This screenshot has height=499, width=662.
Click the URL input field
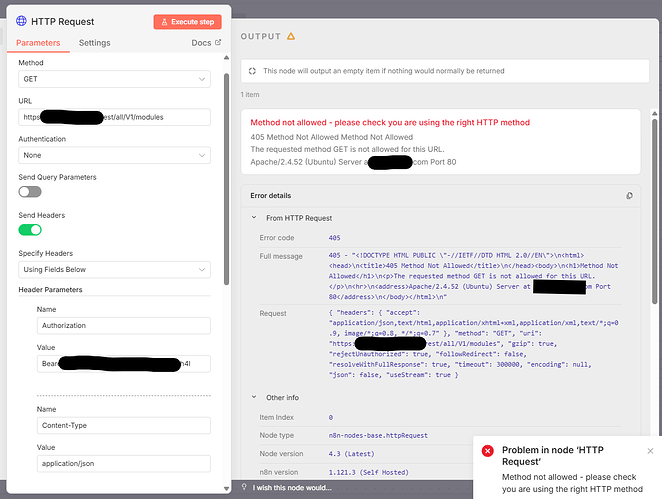click(x=114, y=117)
